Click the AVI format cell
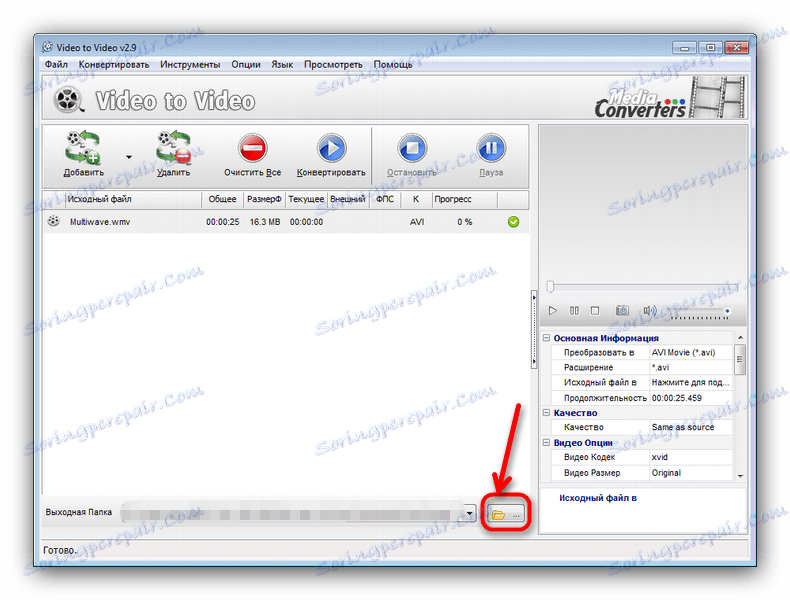790x600 pixels. click(417, 222)
